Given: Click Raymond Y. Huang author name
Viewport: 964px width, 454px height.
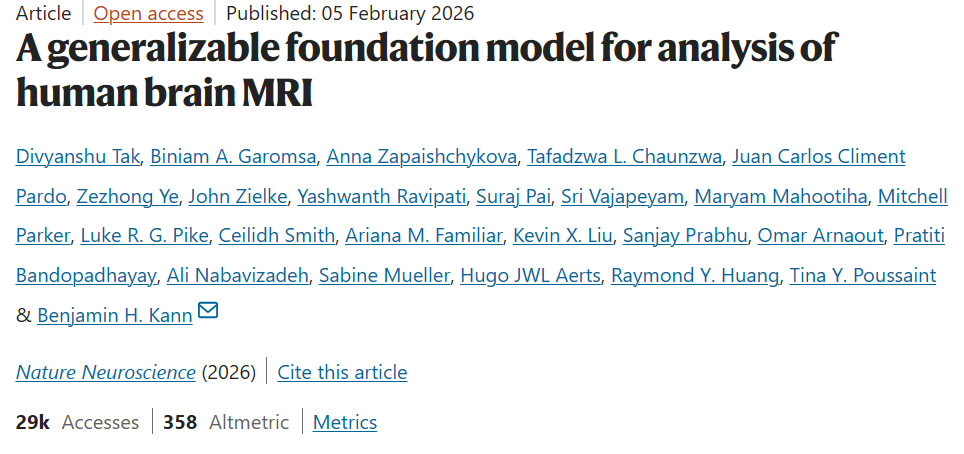Looking at the screenshot, I should point(694,275).
